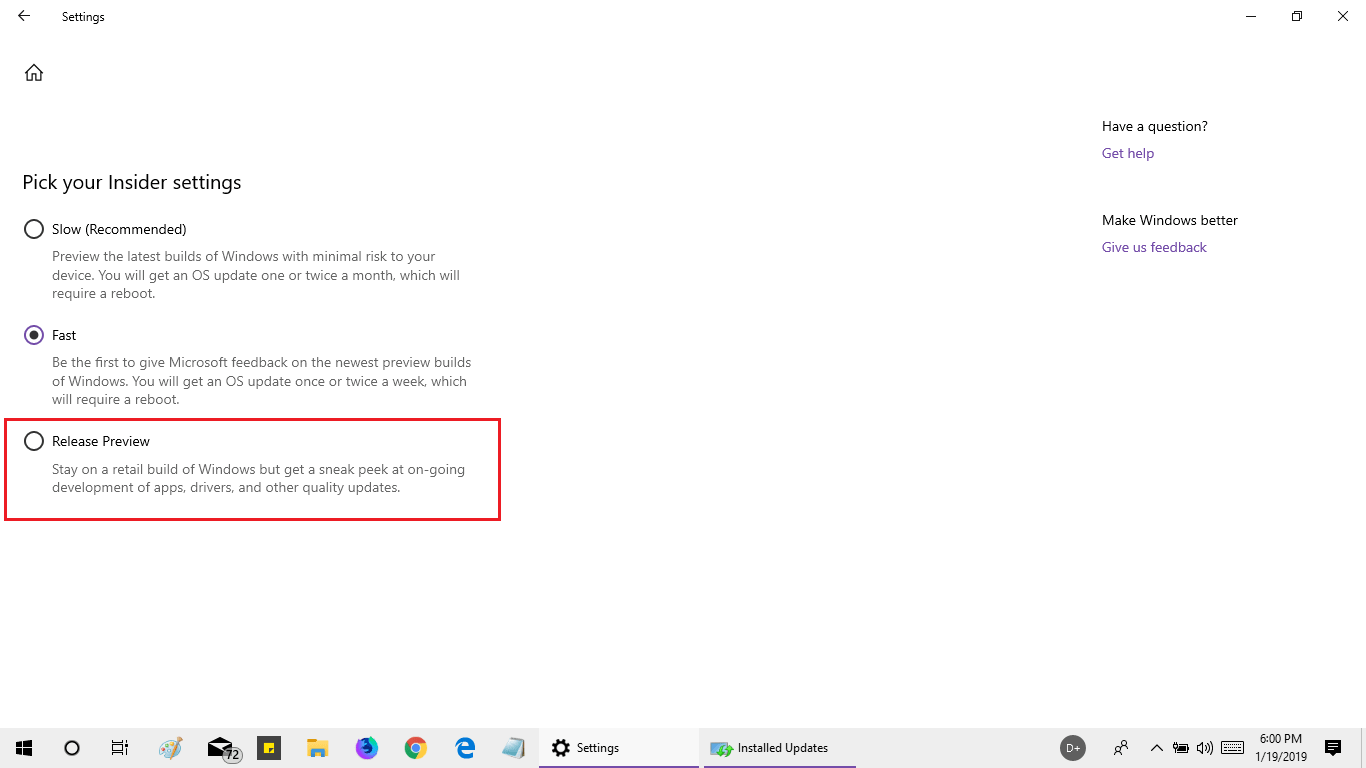Open the clock showing 6:00 PM
This screenshot has height=768, width=1366.
(x=1281, y=747)
